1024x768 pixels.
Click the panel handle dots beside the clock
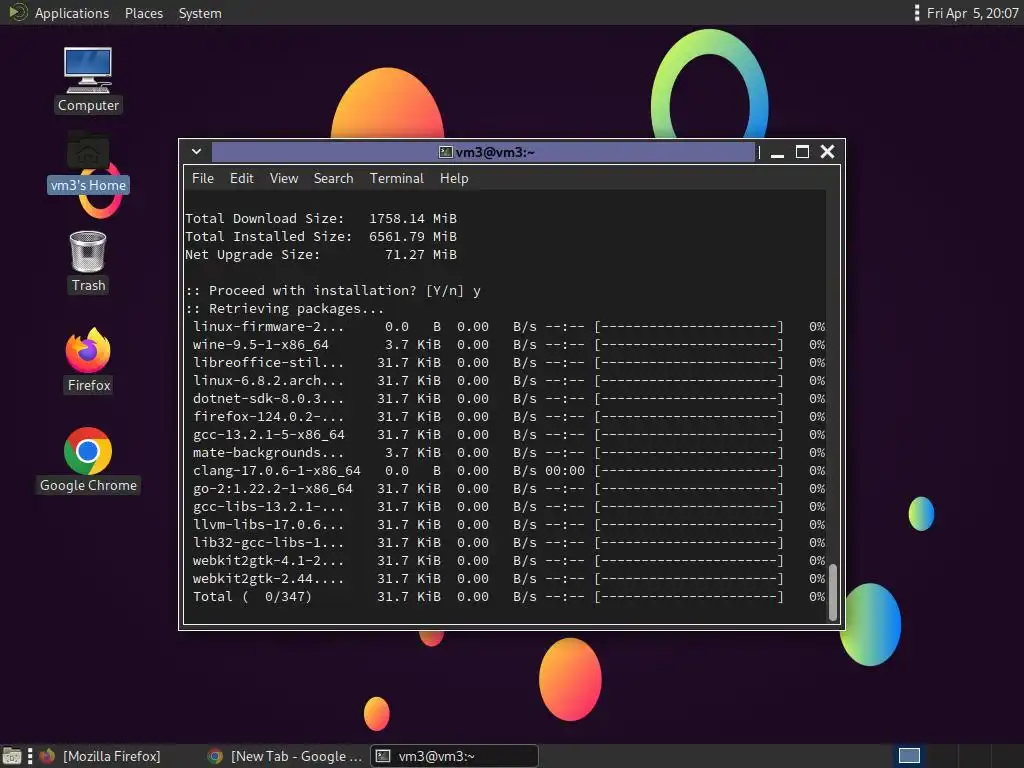pyautogui.click(x=917, y=12)
